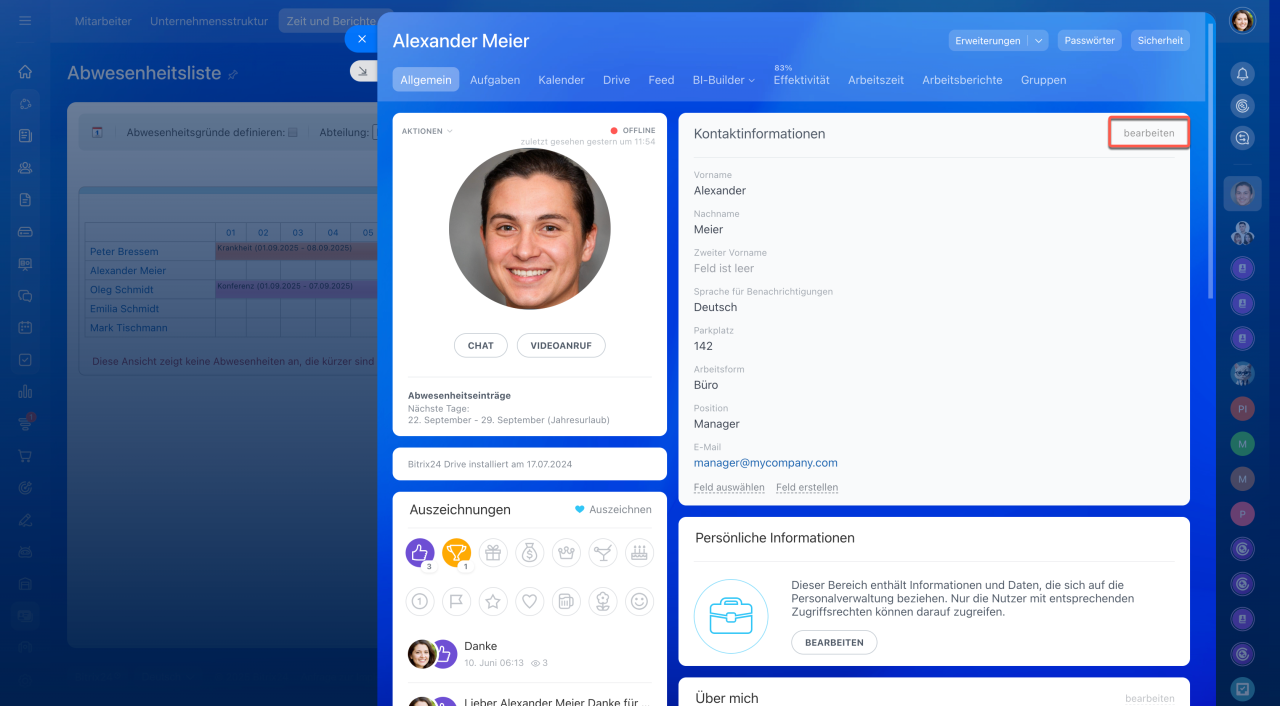Open the hamburger menu in top-left
1280x706 pixels.
(x=25, y=21)
